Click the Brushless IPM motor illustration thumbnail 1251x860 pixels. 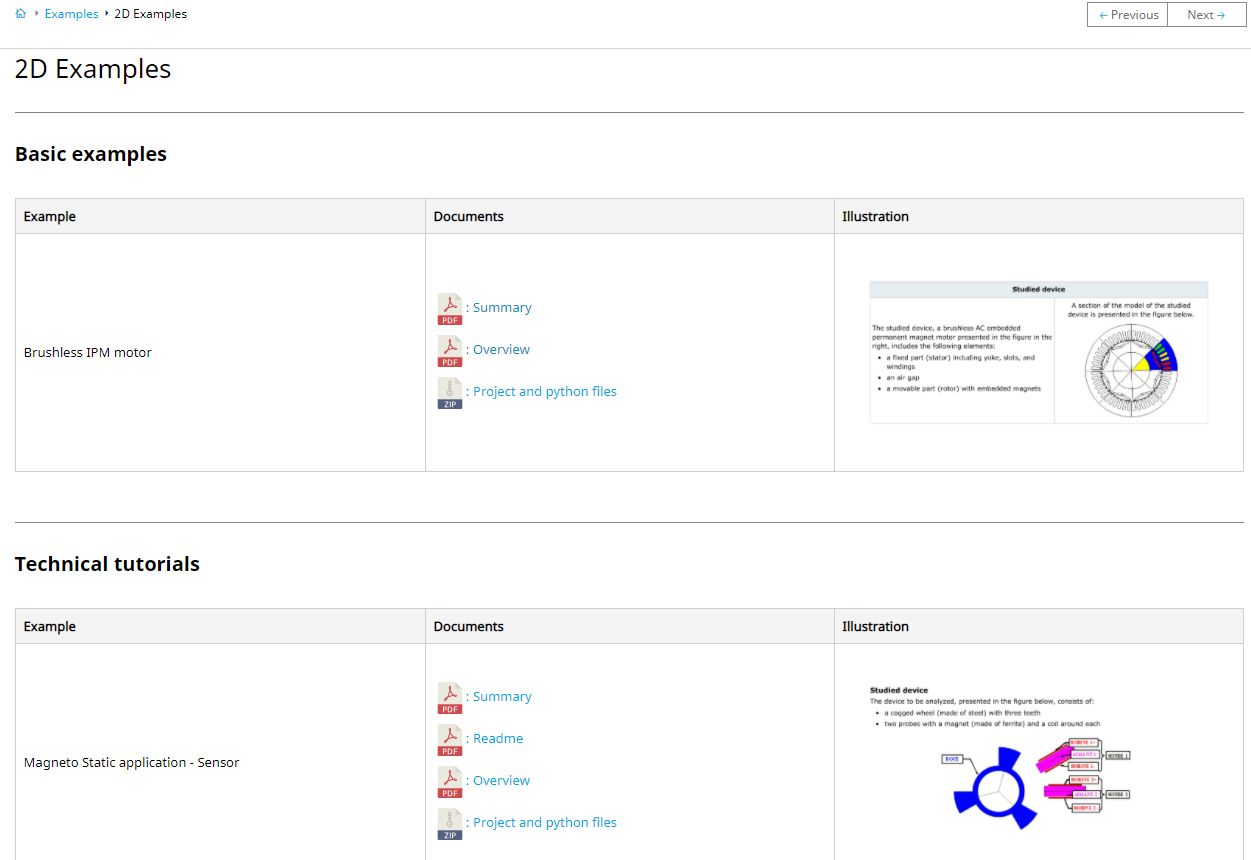(1038, 352)
